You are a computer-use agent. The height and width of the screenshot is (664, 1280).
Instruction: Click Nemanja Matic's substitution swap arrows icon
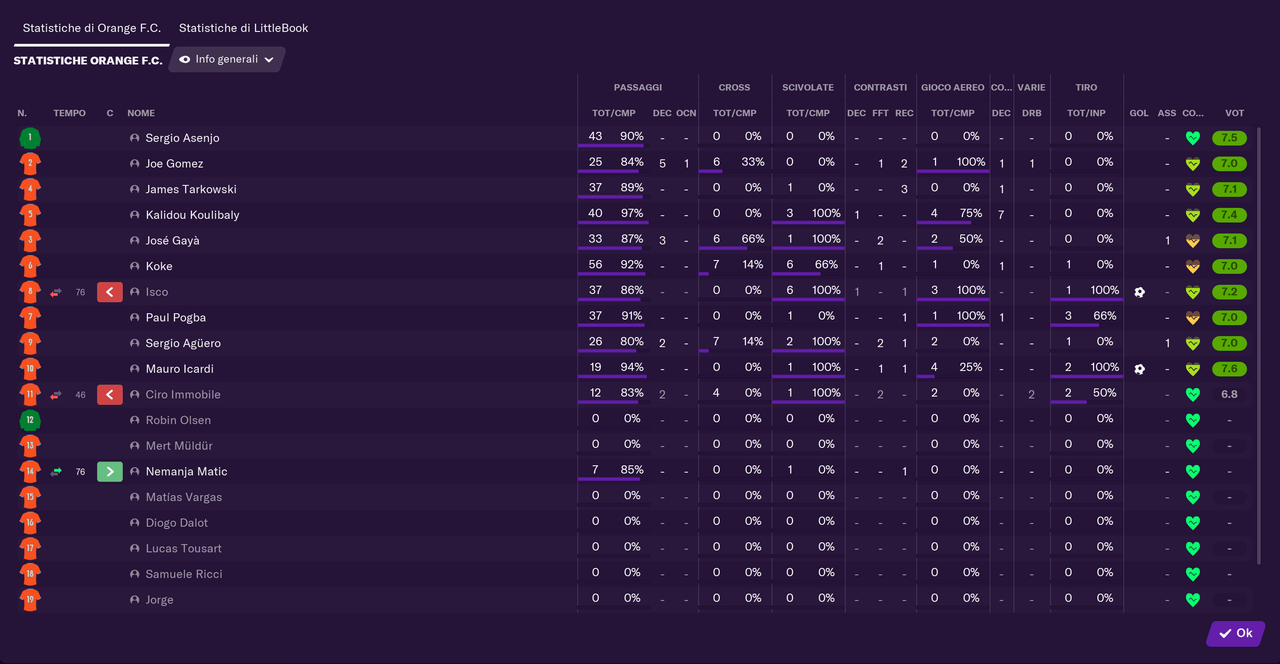pyautogui.click(x=56, y=472)
